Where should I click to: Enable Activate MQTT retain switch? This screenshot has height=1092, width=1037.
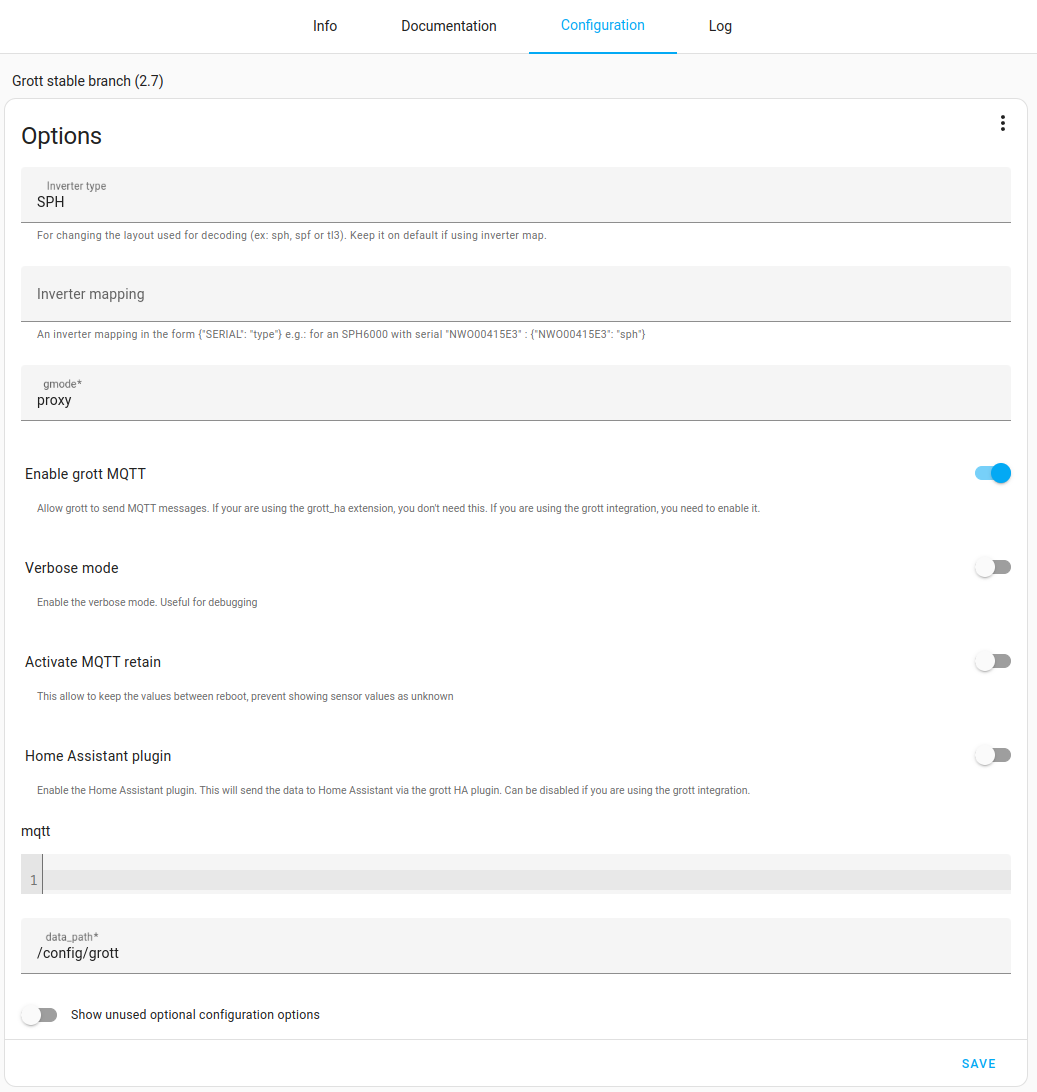tap(992, 662)
